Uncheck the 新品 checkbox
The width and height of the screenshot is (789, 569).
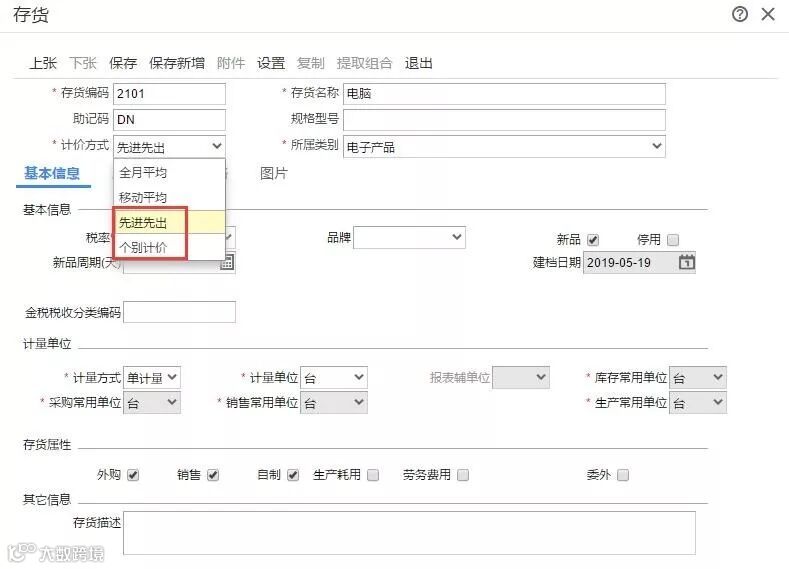coord(593,240)
